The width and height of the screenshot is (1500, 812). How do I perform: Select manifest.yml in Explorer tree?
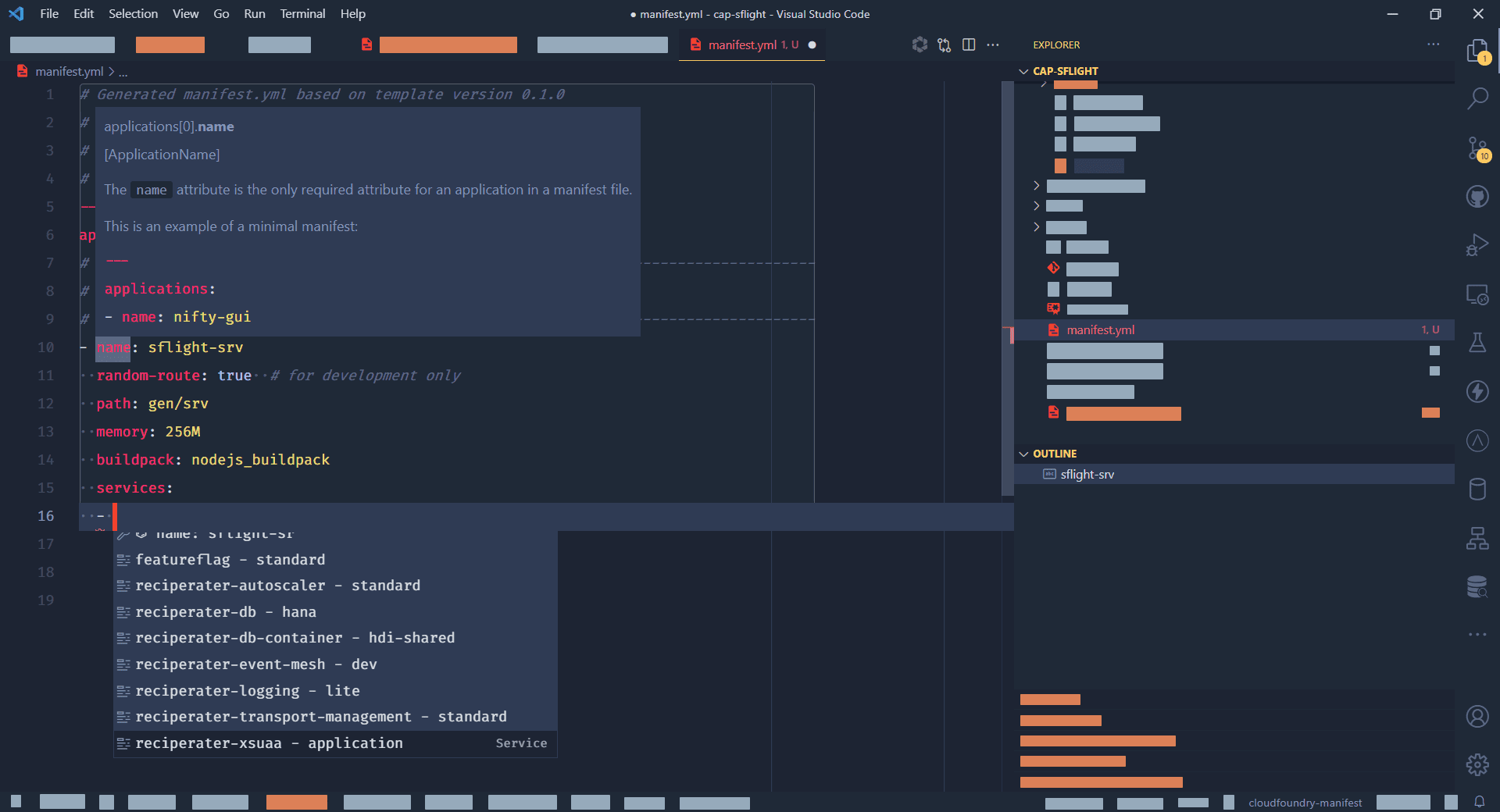[1234, 330]
